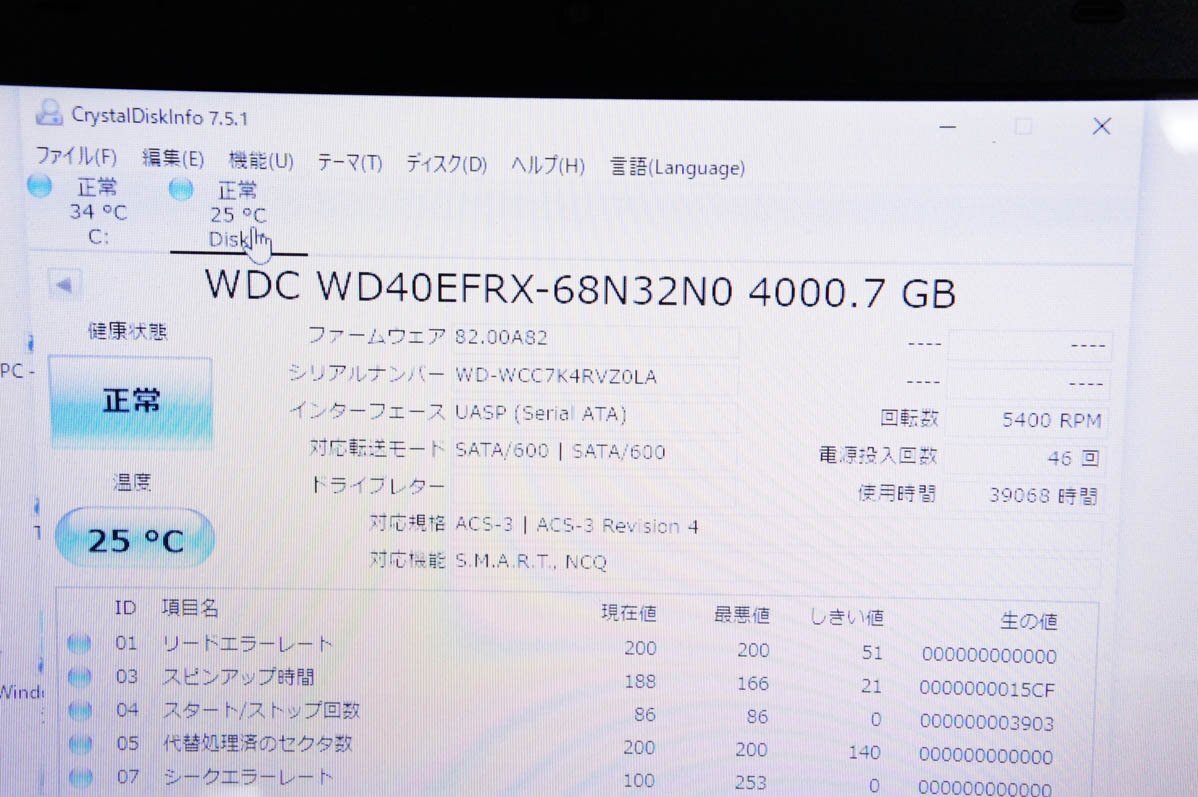Click the power-on count 46 回 value
Image resolution: width=1198 pixels, height=797 pixels.
point(1027,458)
